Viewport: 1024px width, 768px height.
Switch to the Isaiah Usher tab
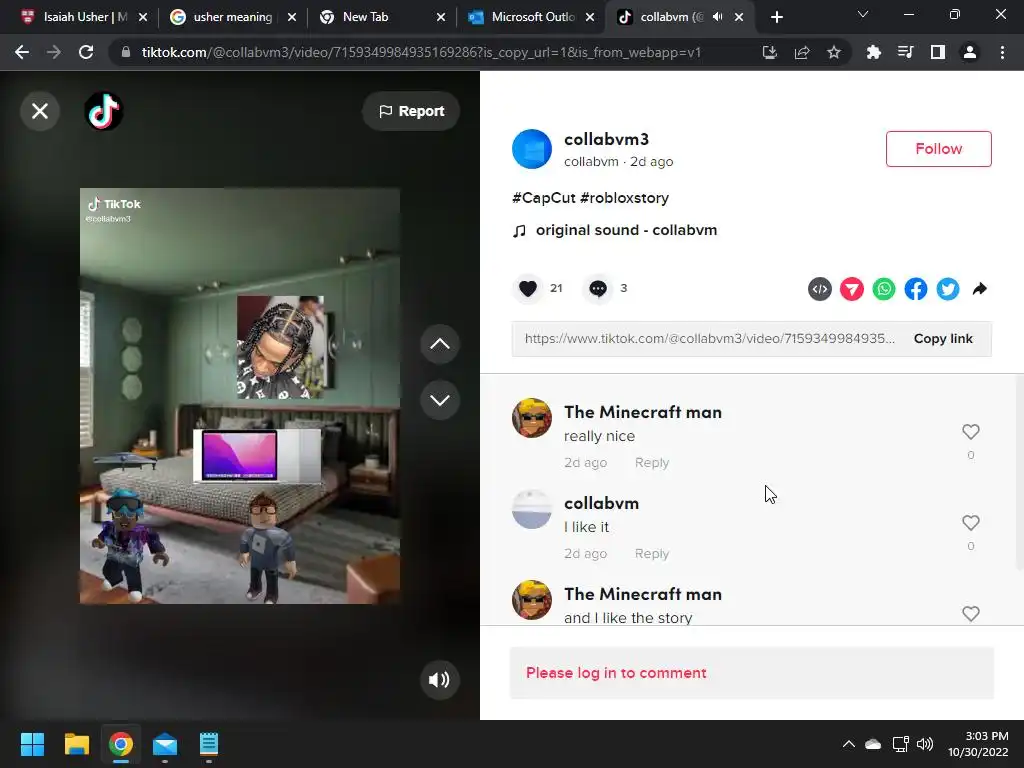point(85,17)
